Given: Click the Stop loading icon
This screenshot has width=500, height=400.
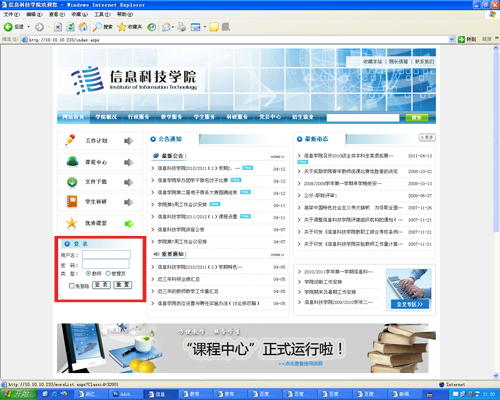Looking at the screenshot, I should point(58,27).
